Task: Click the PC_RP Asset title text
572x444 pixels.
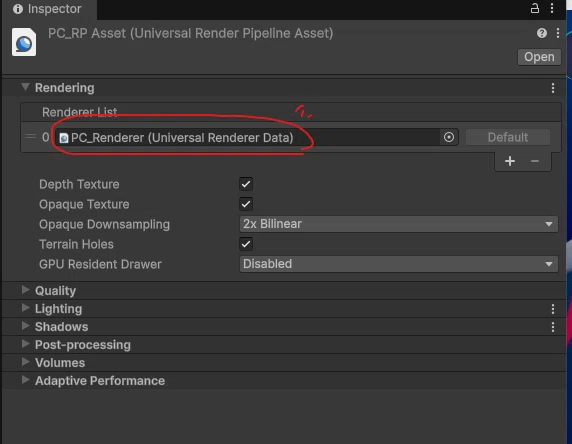Action: coord(190,33)
